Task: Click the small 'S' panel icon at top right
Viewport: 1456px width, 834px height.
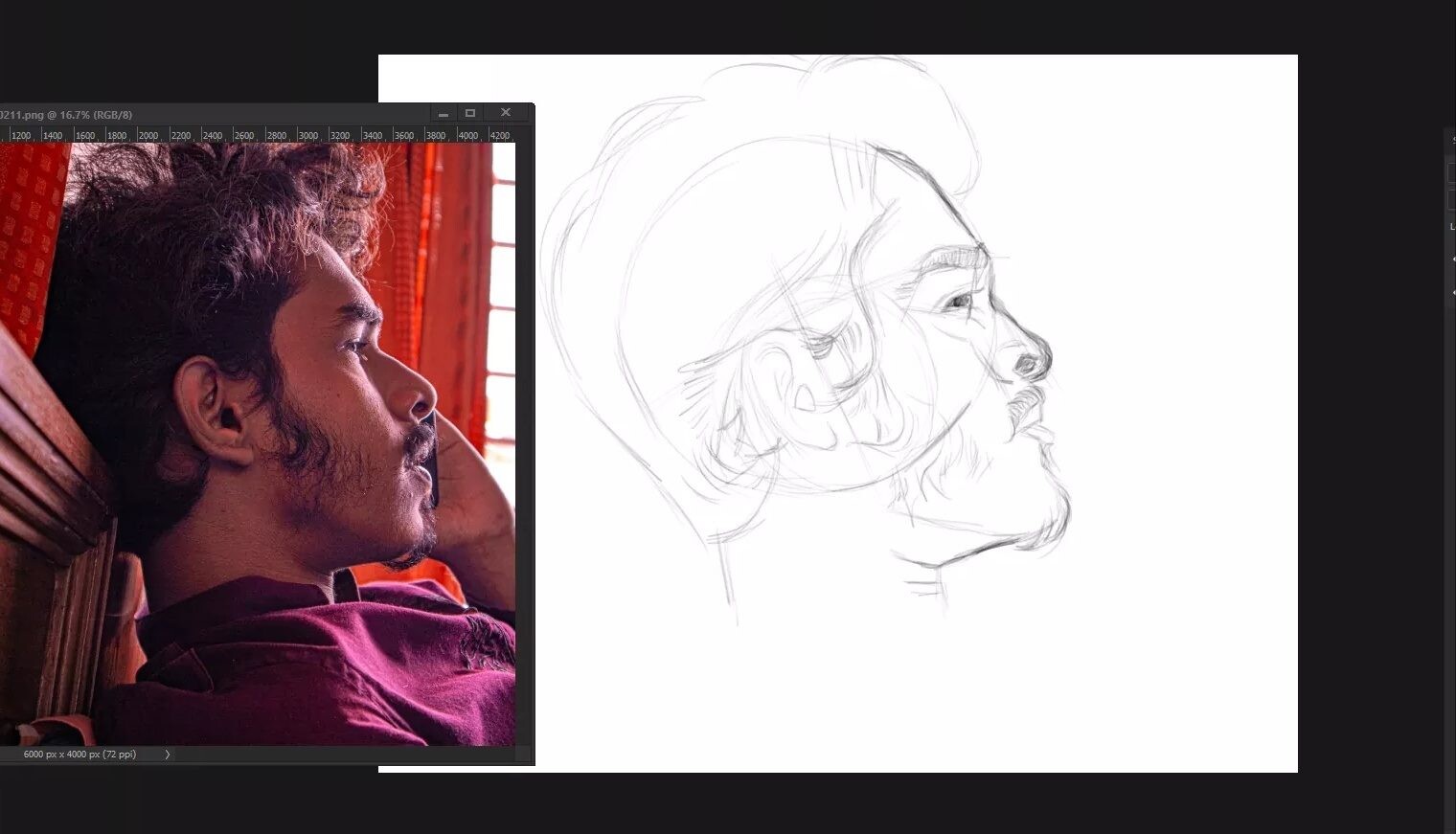Action: (x=1453, y=140)
